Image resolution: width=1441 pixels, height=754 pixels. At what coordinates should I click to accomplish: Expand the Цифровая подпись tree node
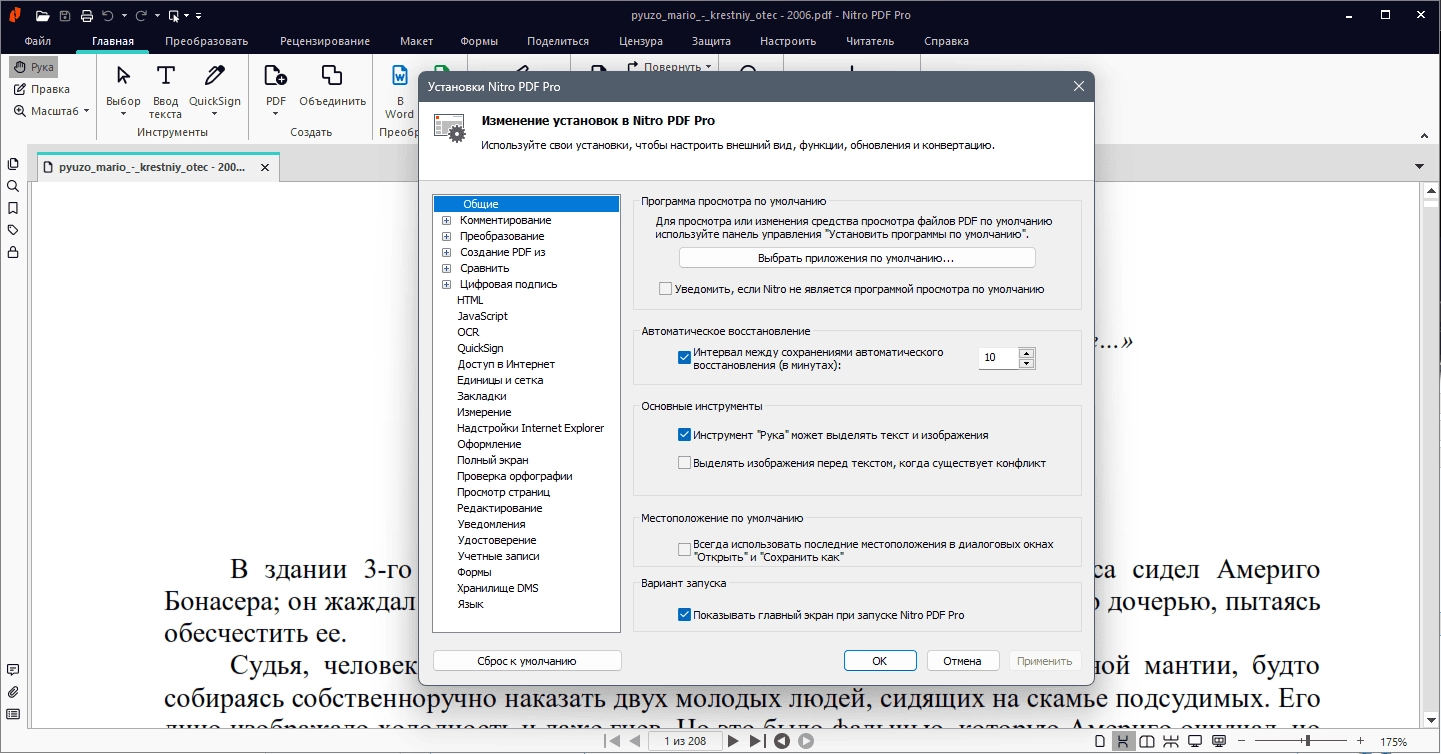(446, 284)
